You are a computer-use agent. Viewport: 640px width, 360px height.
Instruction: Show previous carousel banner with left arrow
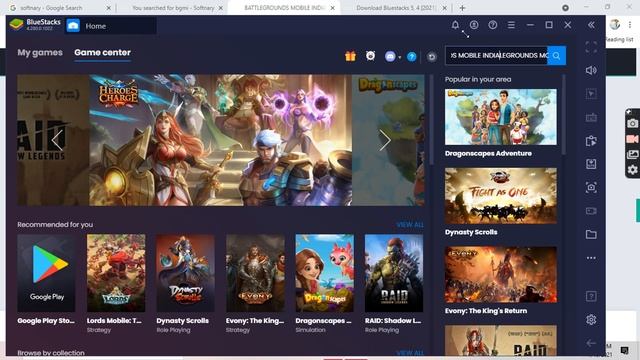click(x=57, y=140)
